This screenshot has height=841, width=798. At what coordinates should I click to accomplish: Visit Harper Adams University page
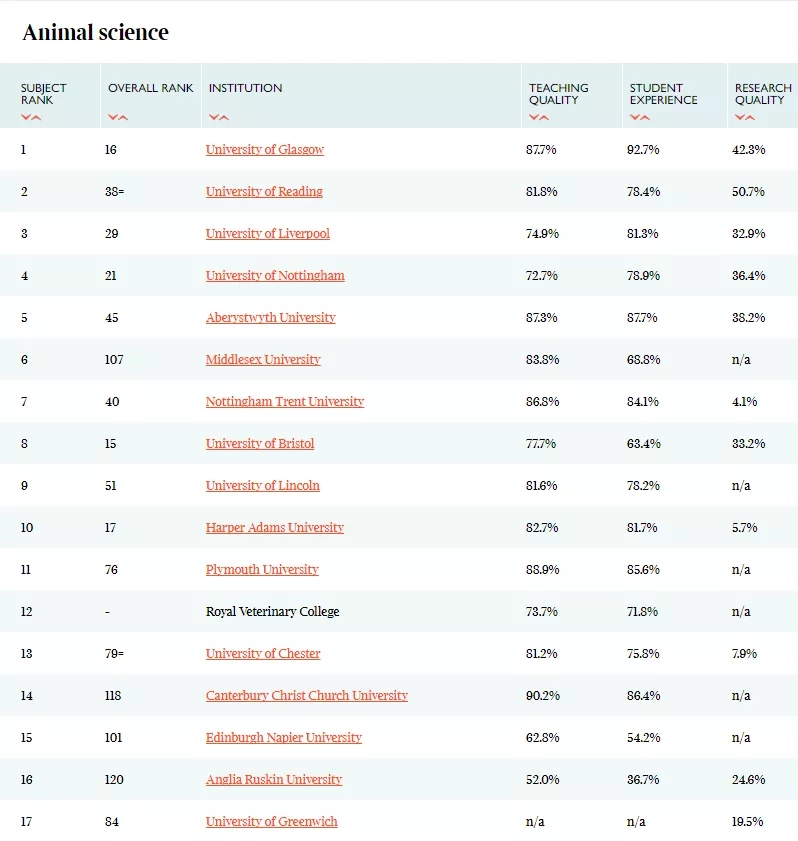point(275,528)
